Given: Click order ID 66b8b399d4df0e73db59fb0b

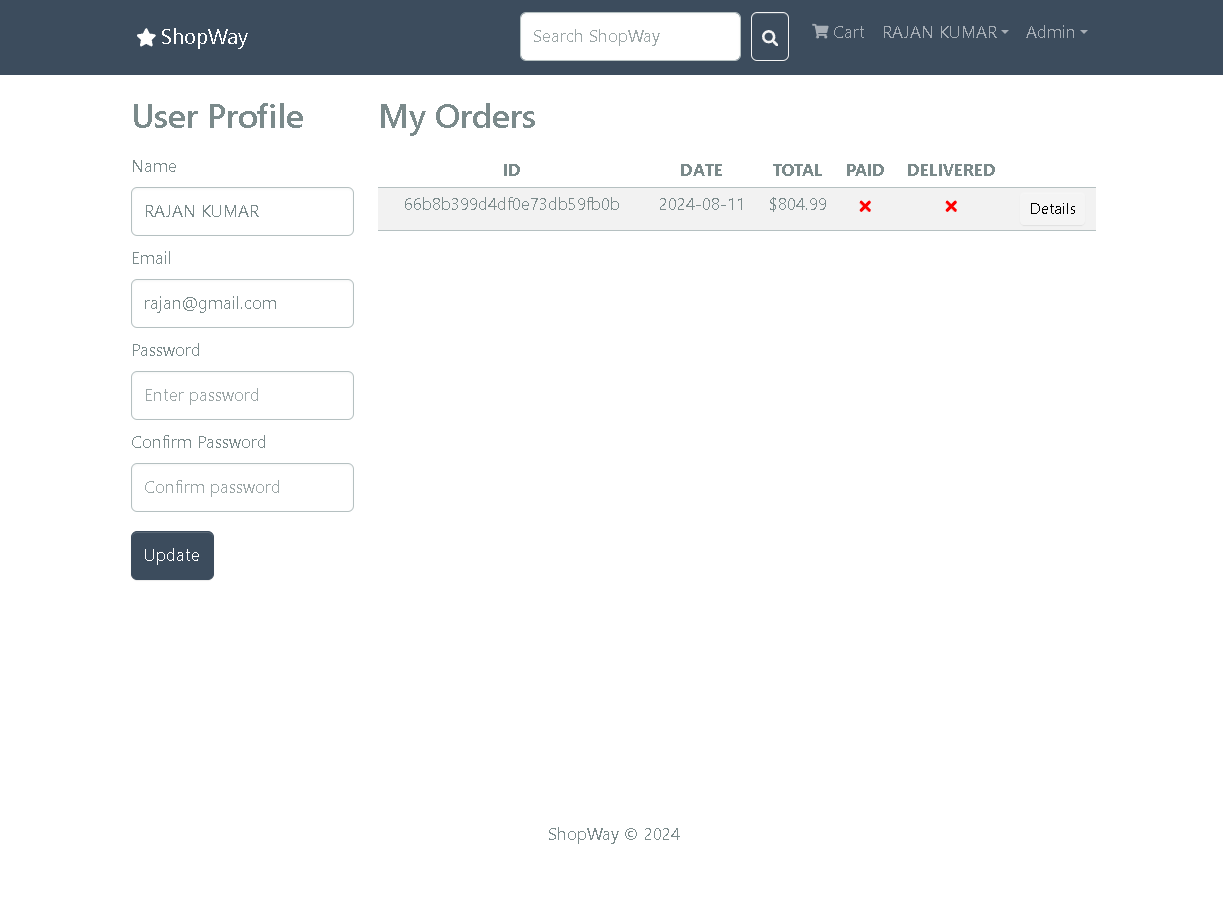Looking at the screenshot, I should point(512,204).
